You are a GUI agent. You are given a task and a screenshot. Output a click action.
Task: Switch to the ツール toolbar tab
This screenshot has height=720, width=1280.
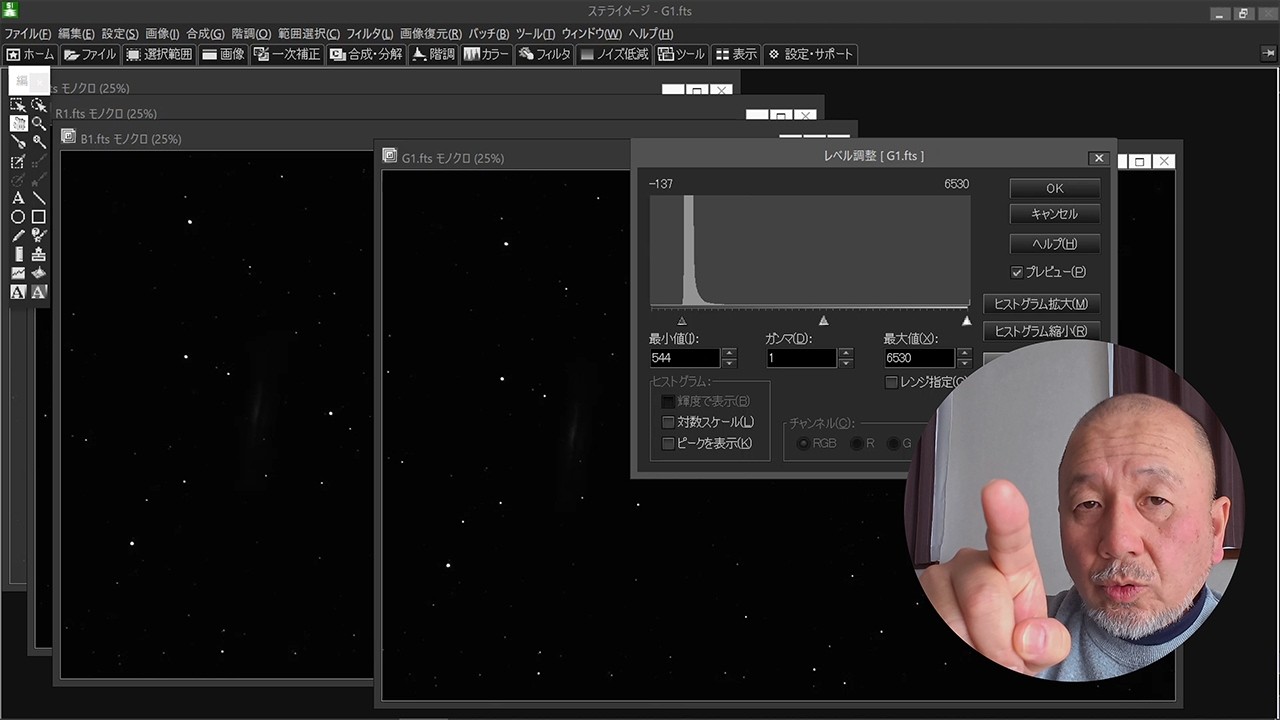coord(681,54)
